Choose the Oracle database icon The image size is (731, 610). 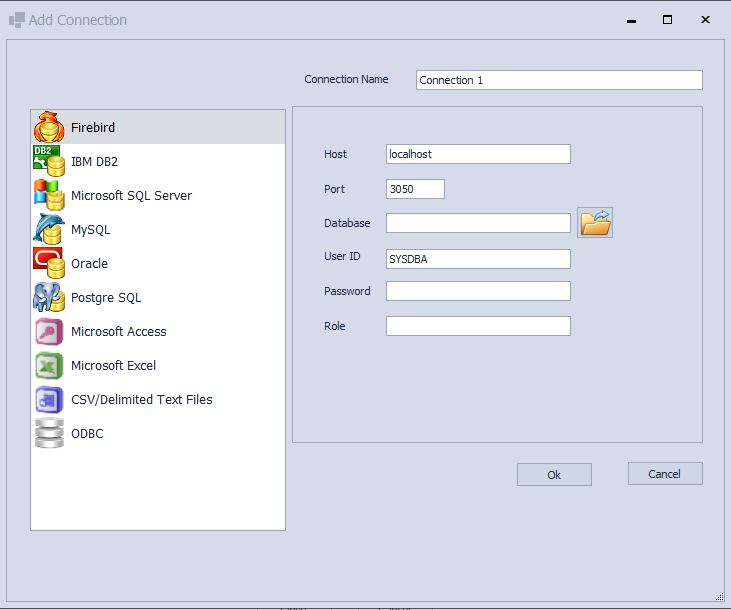49,263
